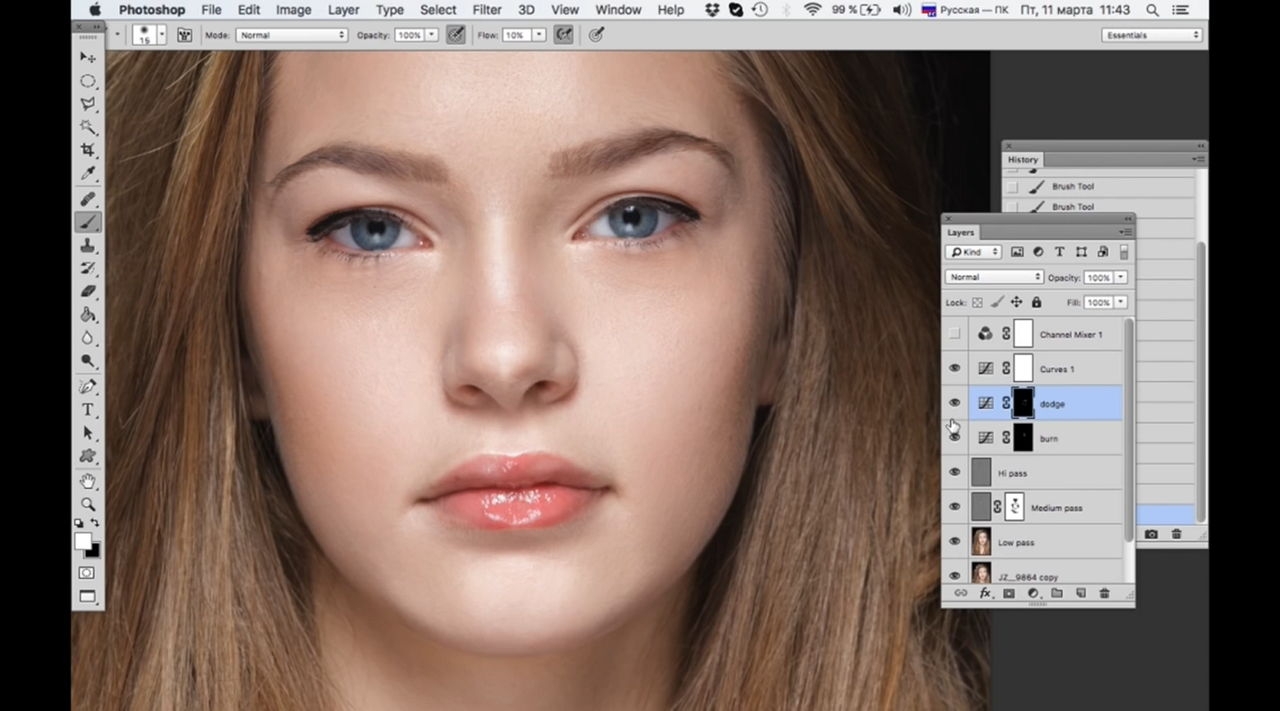Create a new layer

1080,593
